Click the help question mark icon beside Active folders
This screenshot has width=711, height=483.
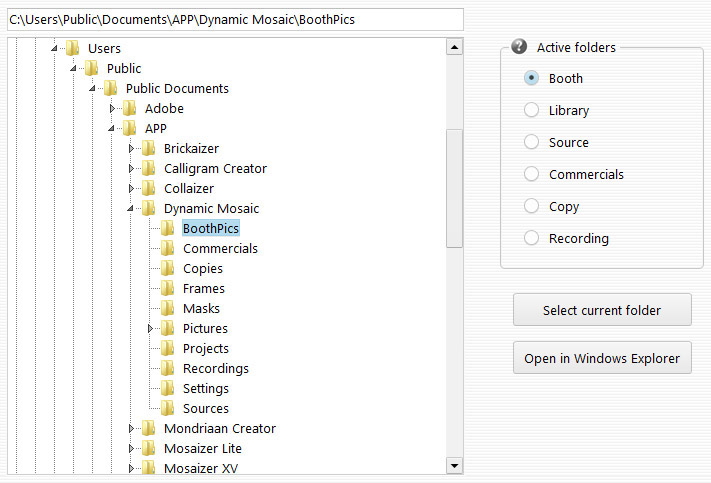519,47
